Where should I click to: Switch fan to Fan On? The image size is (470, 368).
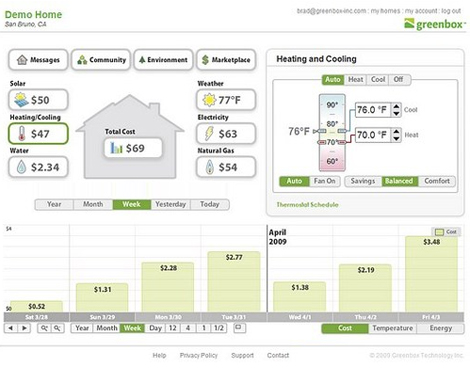pyautogui.click(x=325, y=181)
